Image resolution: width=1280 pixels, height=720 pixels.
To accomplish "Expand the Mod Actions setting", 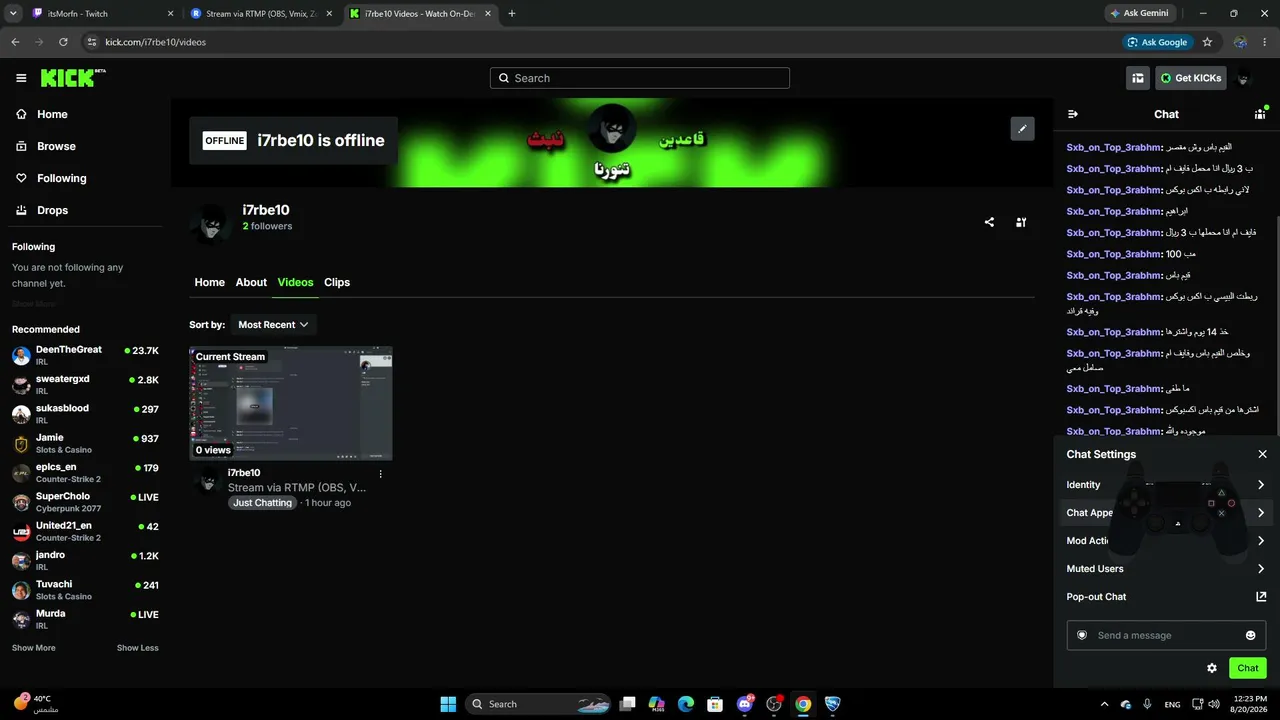I will tap(1167, 541).
